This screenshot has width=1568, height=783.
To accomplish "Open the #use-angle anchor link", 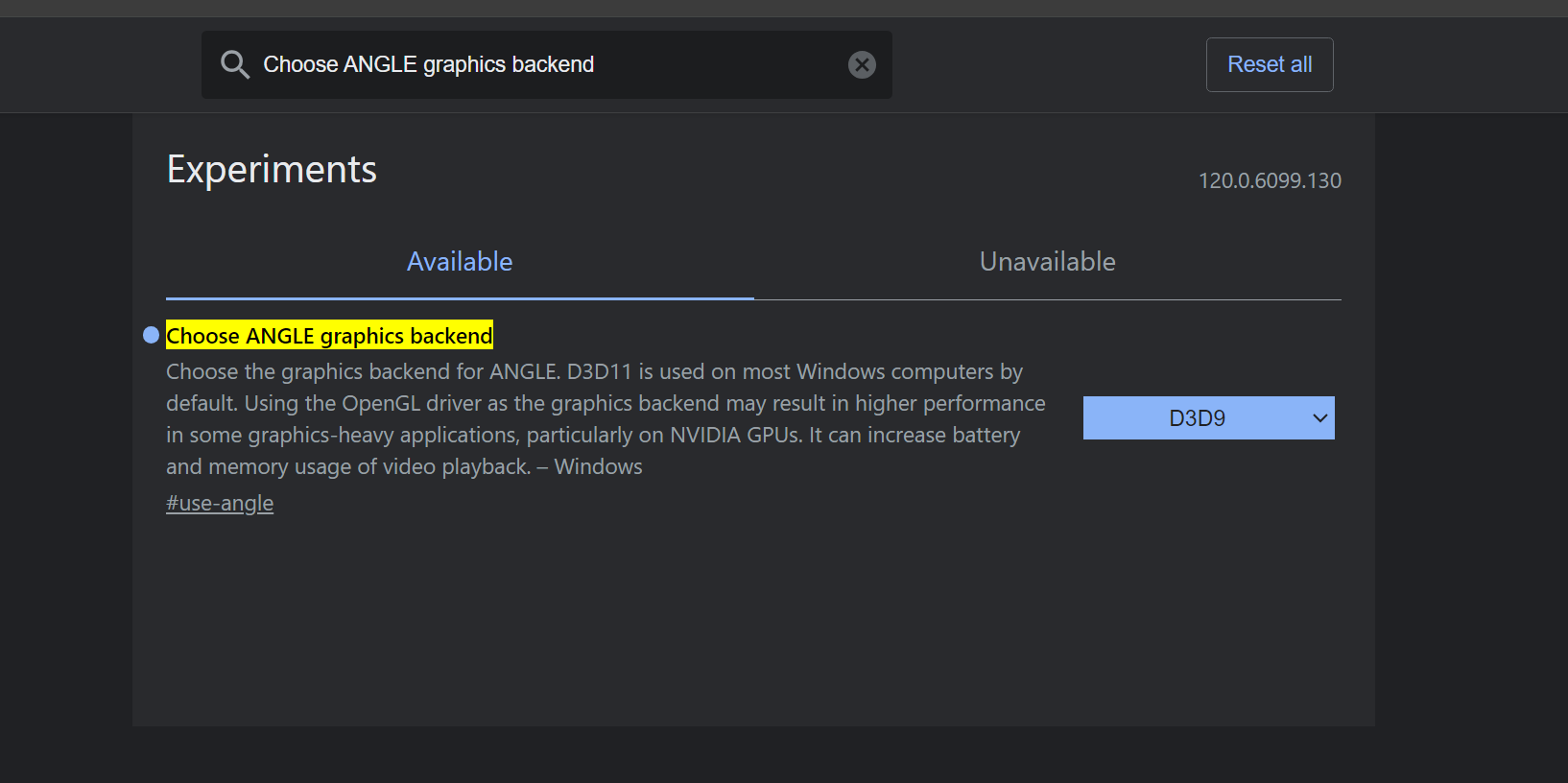I will (220, 503).
